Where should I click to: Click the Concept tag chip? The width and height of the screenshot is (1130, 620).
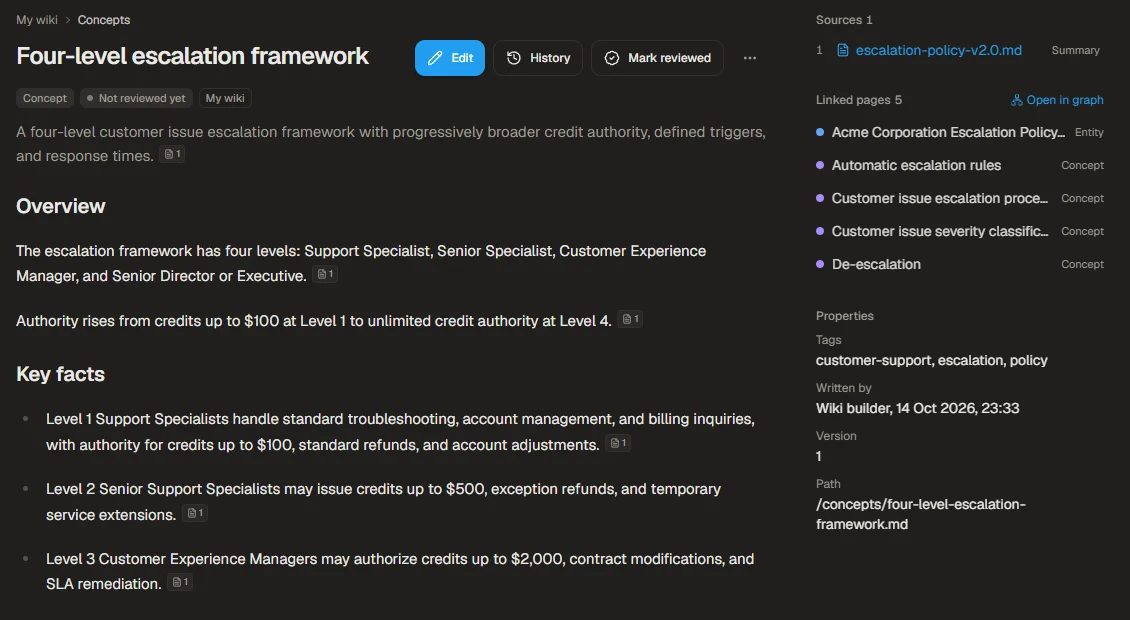tap(45, 98)
